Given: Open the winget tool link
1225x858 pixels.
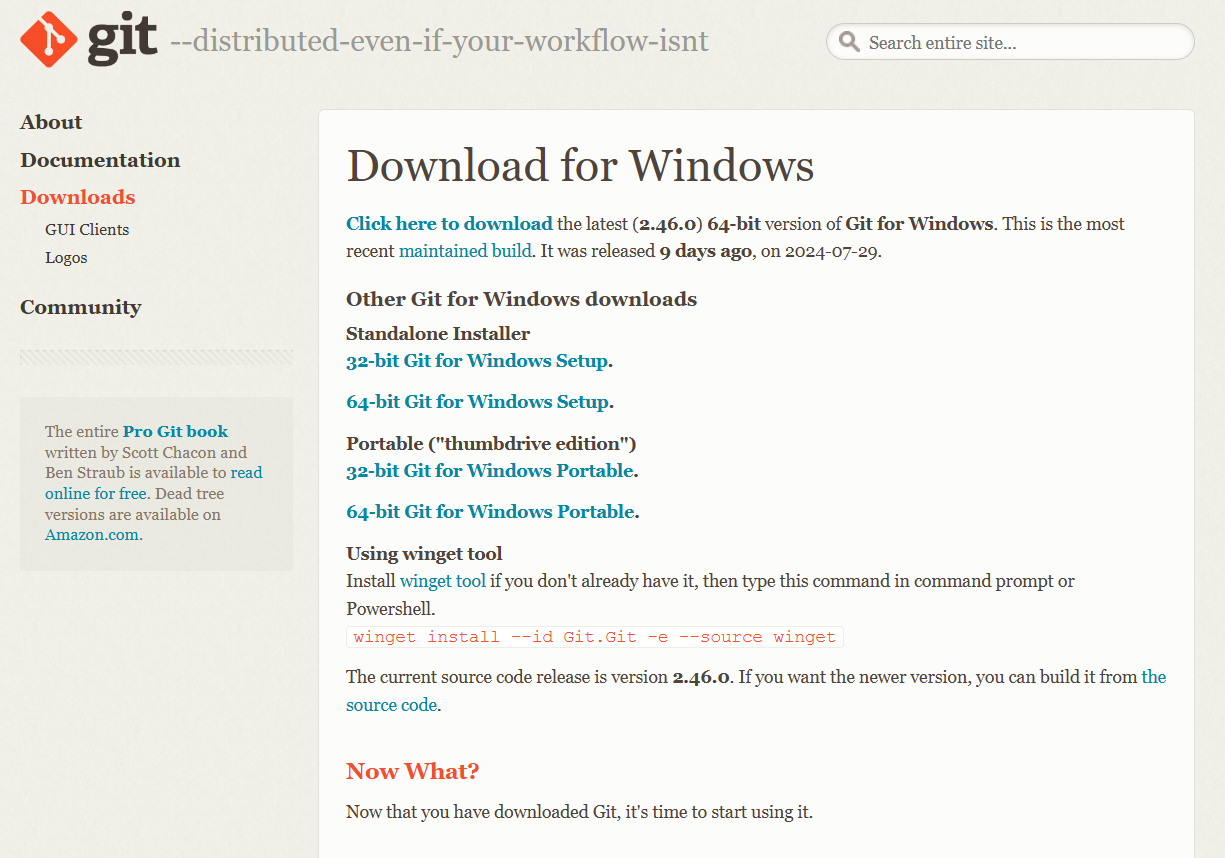Looking at the screenshot, I should [442, 581].
